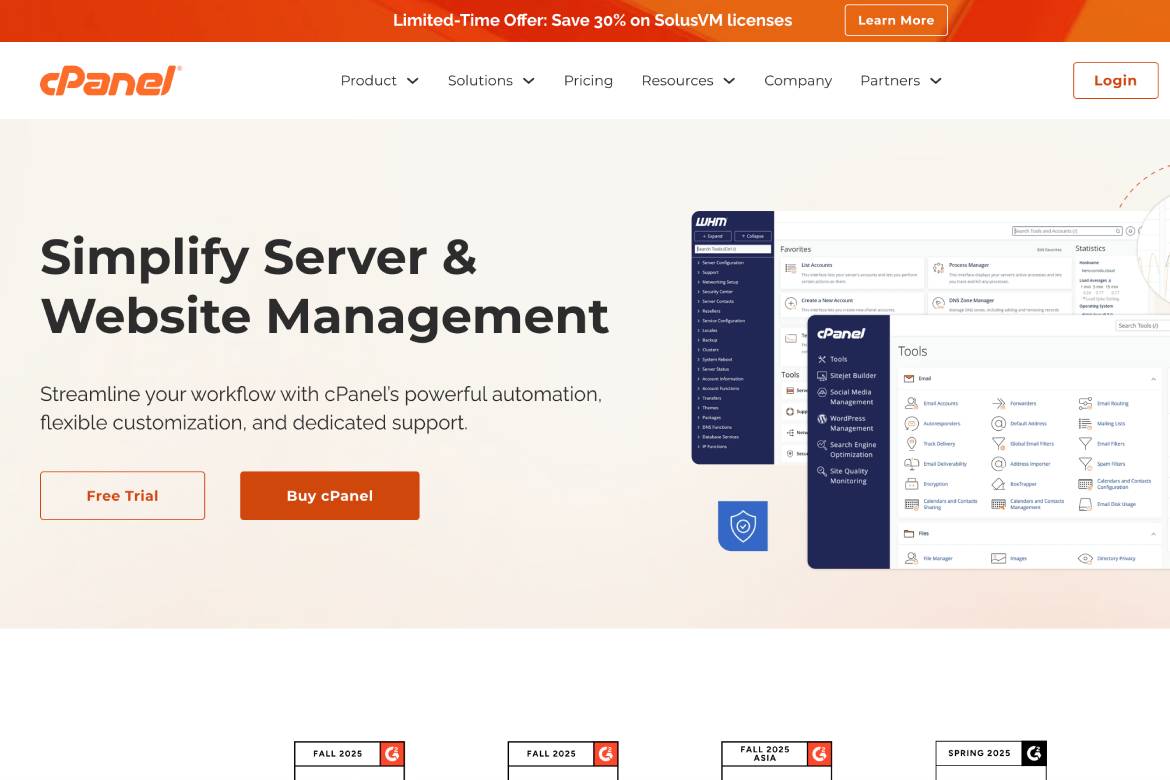Screen dimensions: 1170x780
Task: Click the Search Tools input field
Action: click(x=1138, y=325)
